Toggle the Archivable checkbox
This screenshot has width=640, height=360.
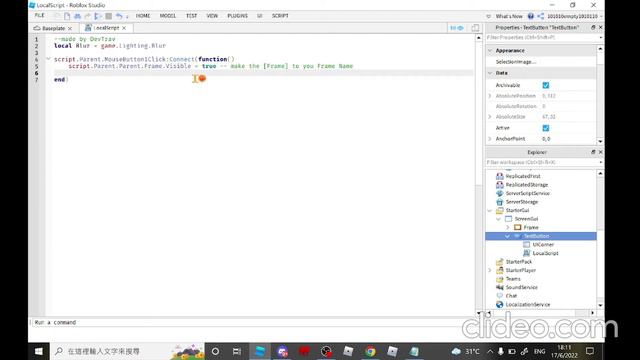(546, 85)
